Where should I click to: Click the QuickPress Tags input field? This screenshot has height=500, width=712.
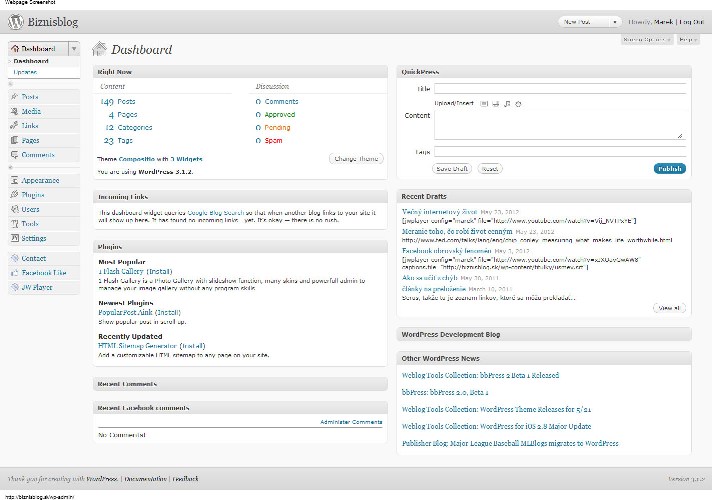click(x=560, y=152)
